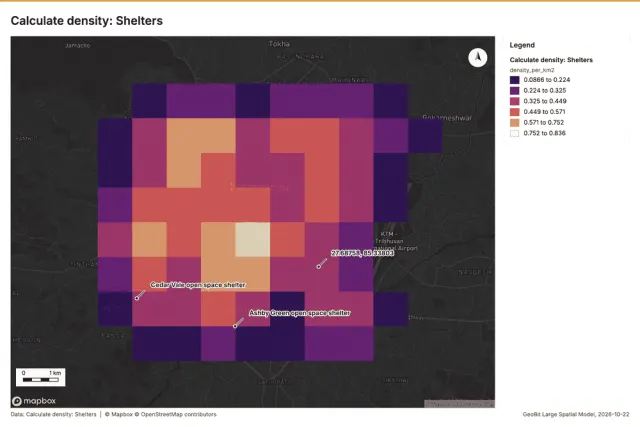The image size is (640, 427).
Task: Click the 0.449 to 0.571 legend swatch
Action: [514, 112]
